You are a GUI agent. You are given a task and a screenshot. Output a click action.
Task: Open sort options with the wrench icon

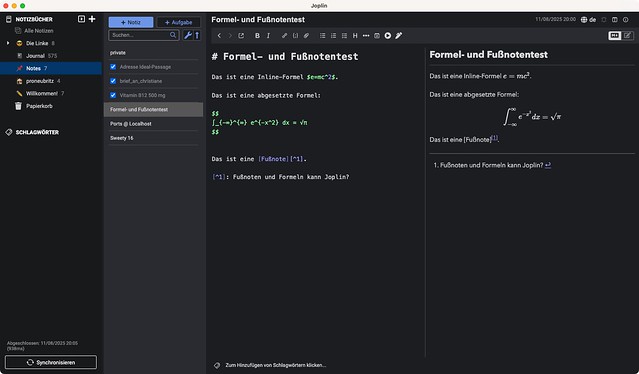[188, 35]
